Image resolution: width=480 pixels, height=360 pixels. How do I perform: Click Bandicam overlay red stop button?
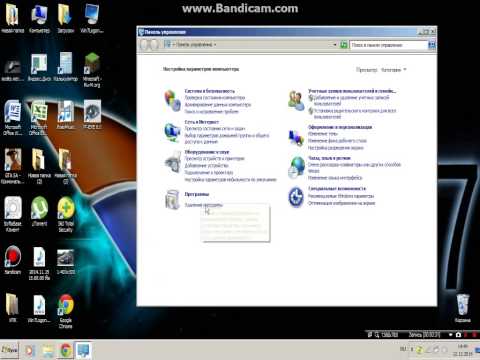tap(474, 334)
